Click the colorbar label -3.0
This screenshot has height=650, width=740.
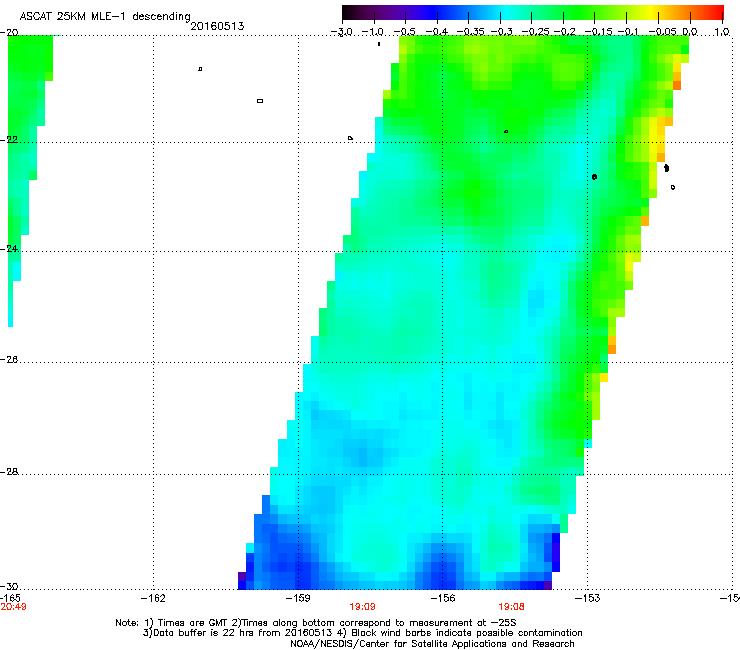(x=341, y=32)
